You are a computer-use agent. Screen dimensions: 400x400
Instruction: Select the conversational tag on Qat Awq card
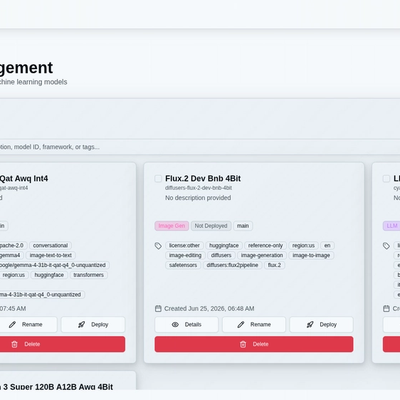tap(50, 246)
